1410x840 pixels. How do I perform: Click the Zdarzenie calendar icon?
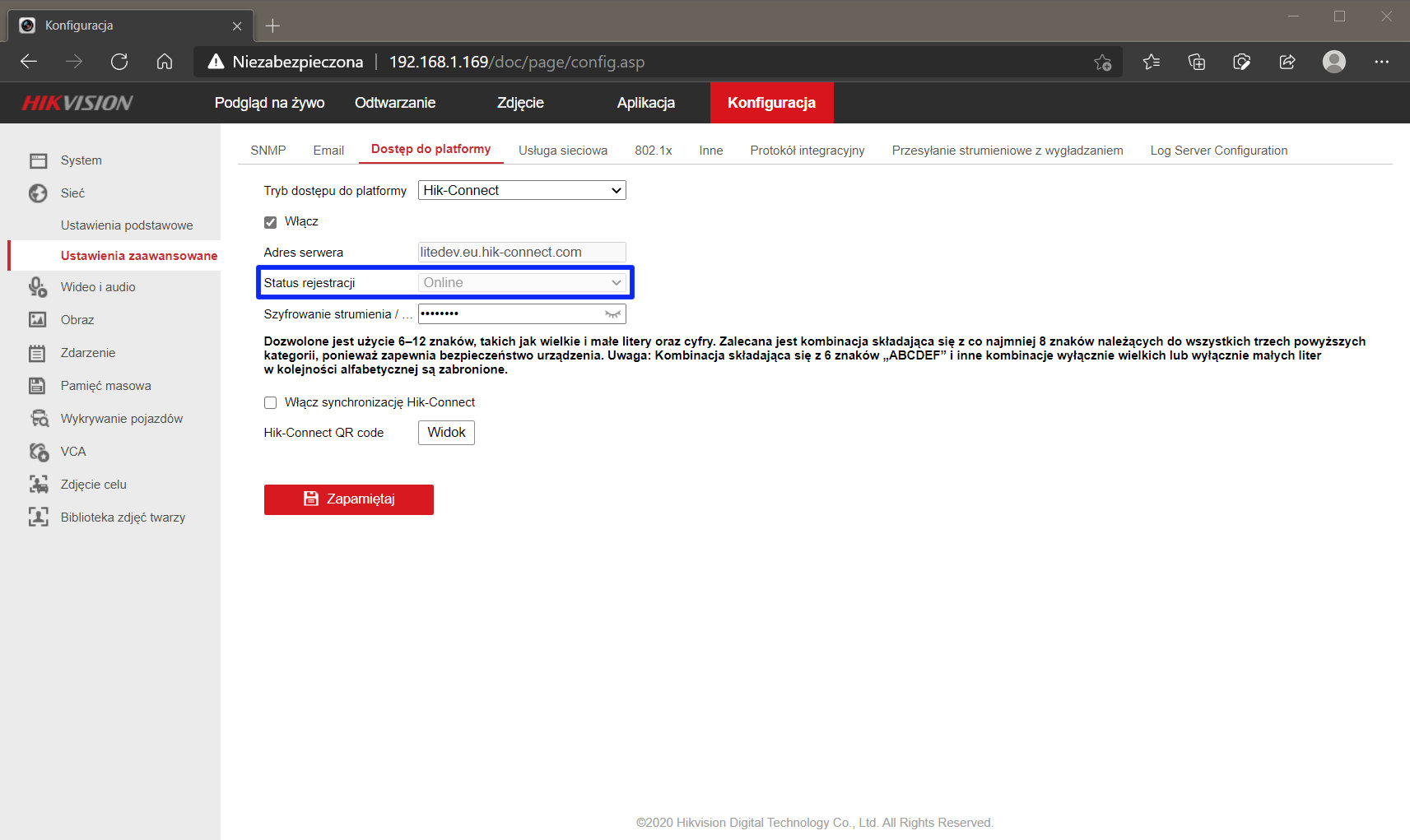[x=38, y=353]
